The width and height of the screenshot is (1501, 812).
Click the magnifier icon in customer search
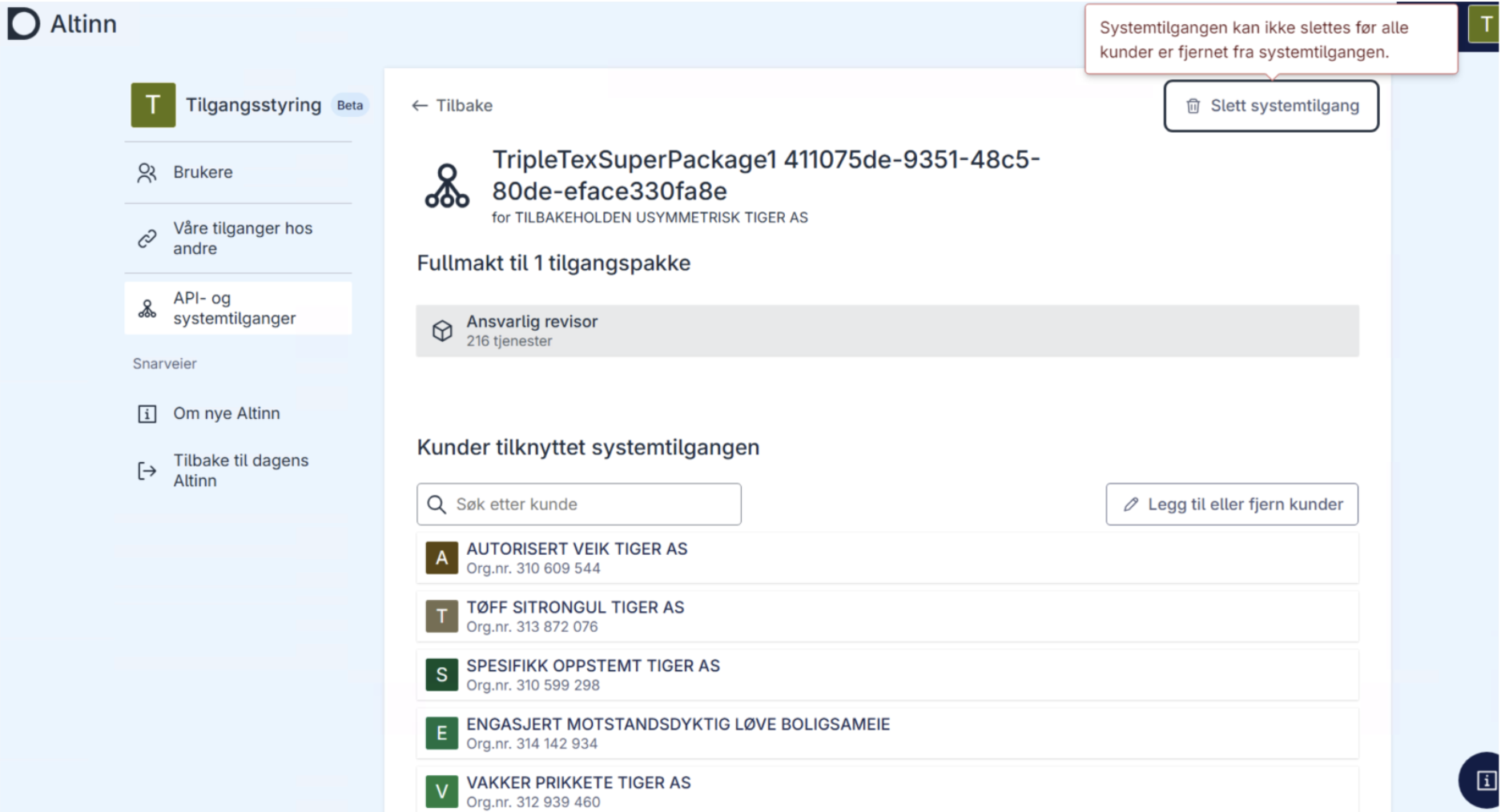coord(437,504)
